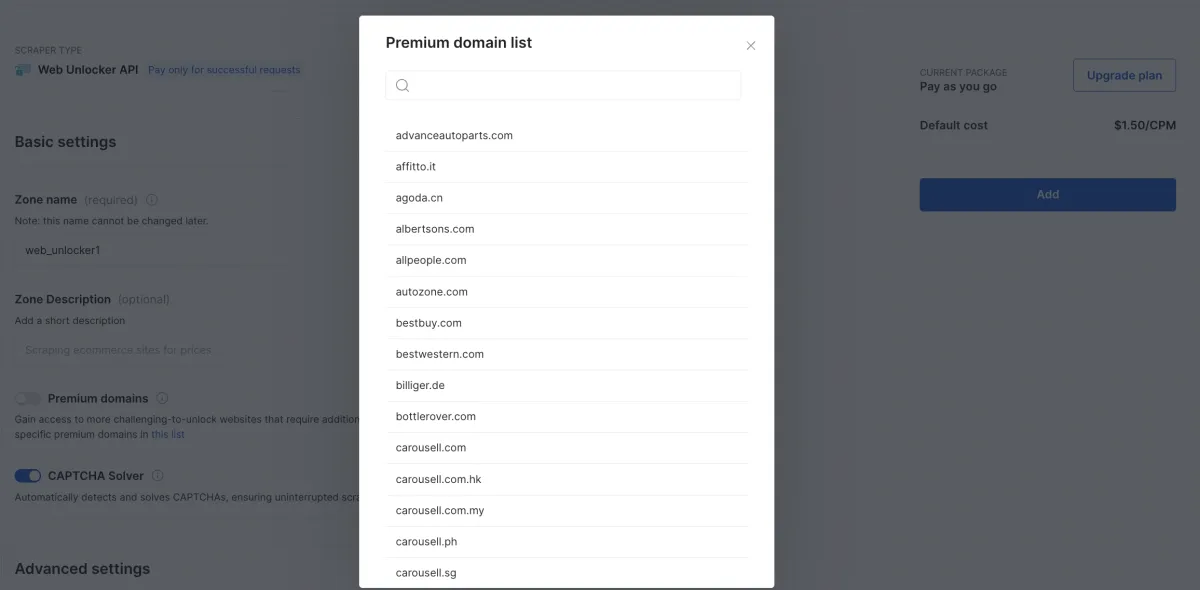Click the Web Unlocker API scraper icon

pos(23,70)
